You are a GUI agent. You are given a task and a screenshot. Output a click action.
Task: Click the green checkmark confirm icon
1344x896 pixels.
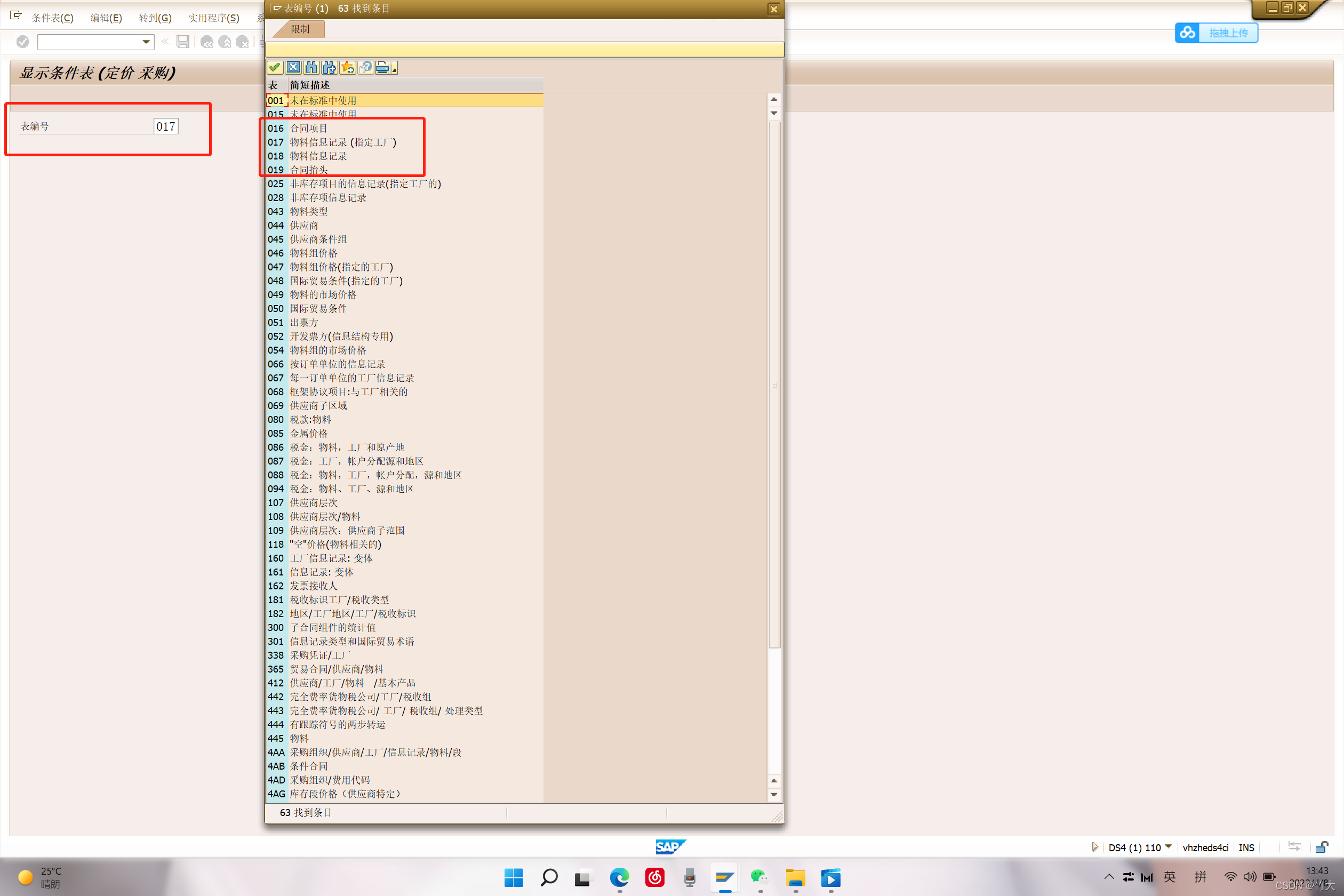point(275,67)
